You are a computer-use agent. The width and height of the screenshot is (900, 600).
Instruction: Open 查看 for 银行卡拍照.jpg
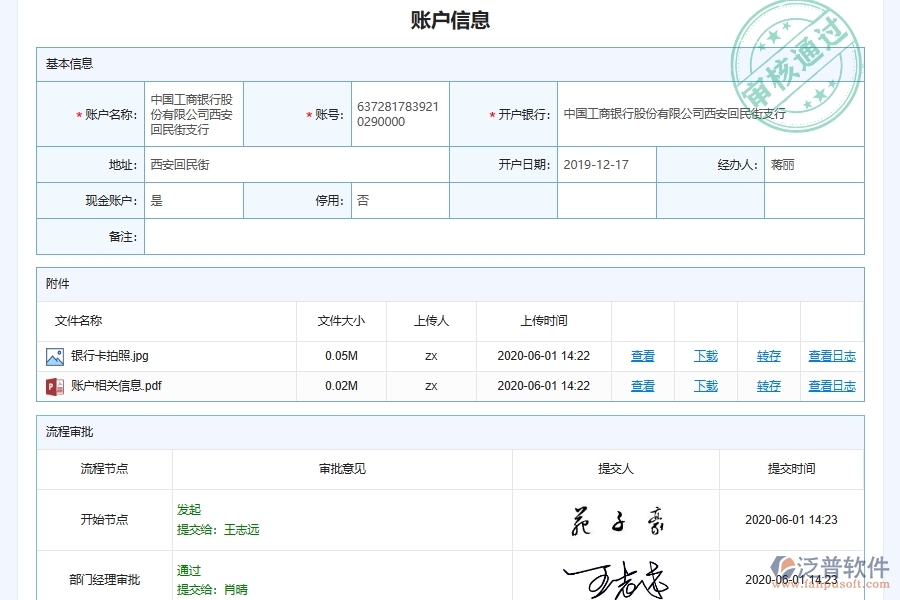[643, 355]
